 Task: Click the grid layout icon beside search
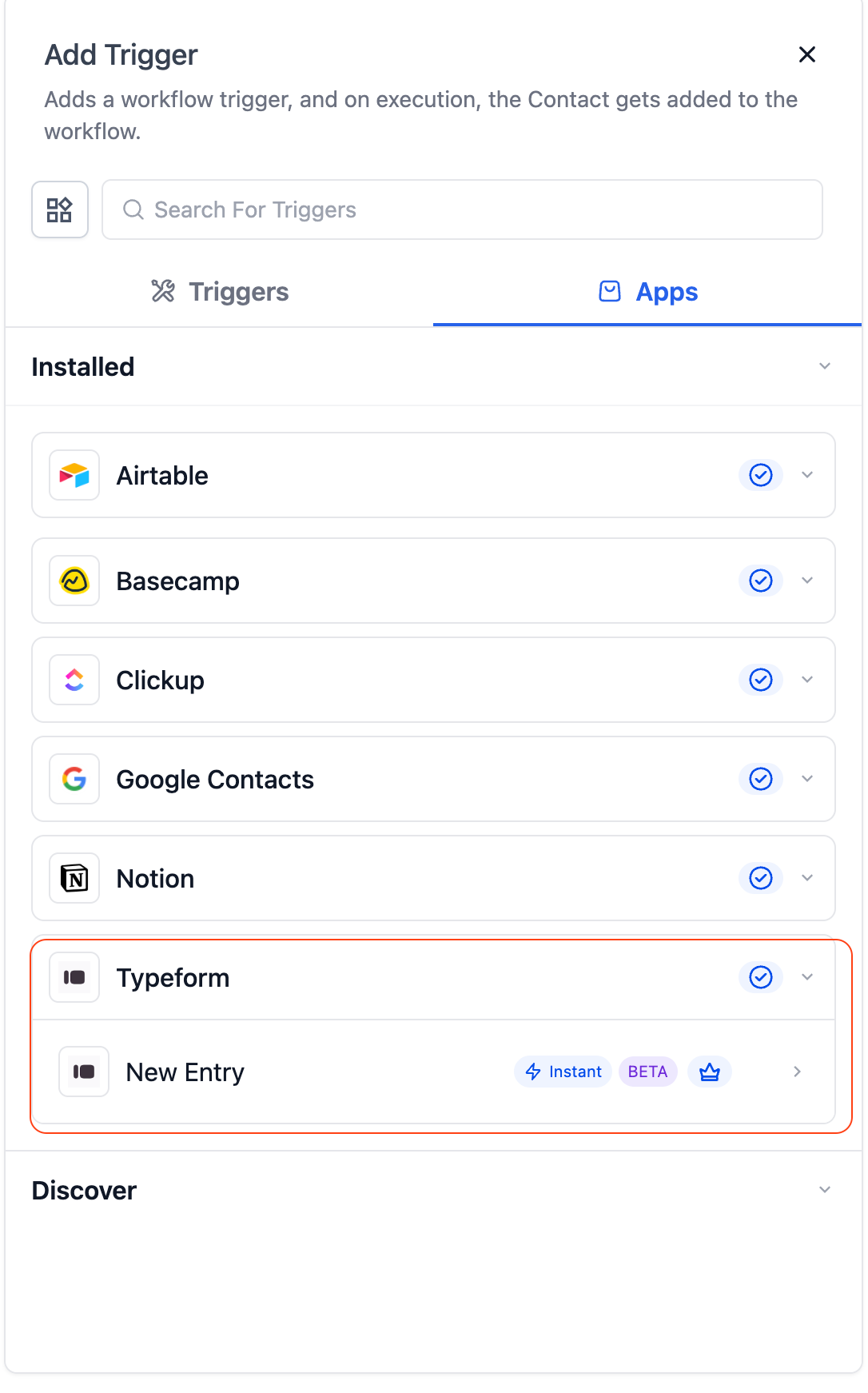tap(60, 210)
